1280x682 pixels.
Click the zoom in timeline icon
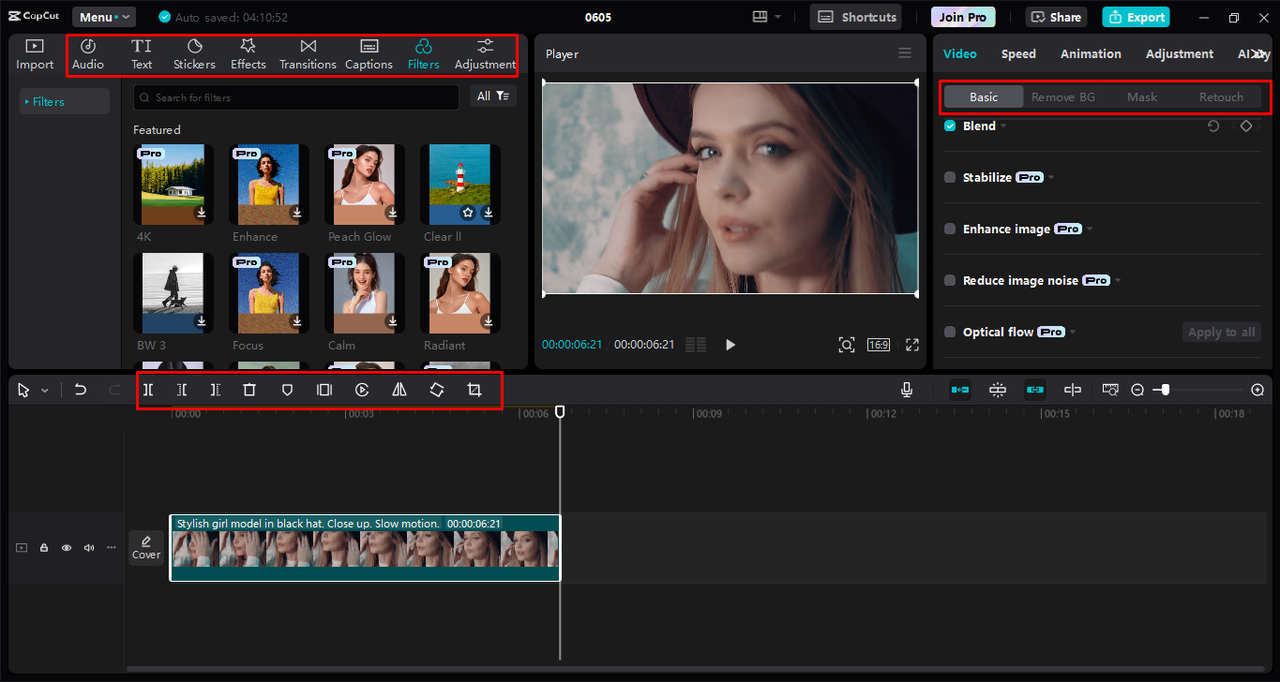1258,390
